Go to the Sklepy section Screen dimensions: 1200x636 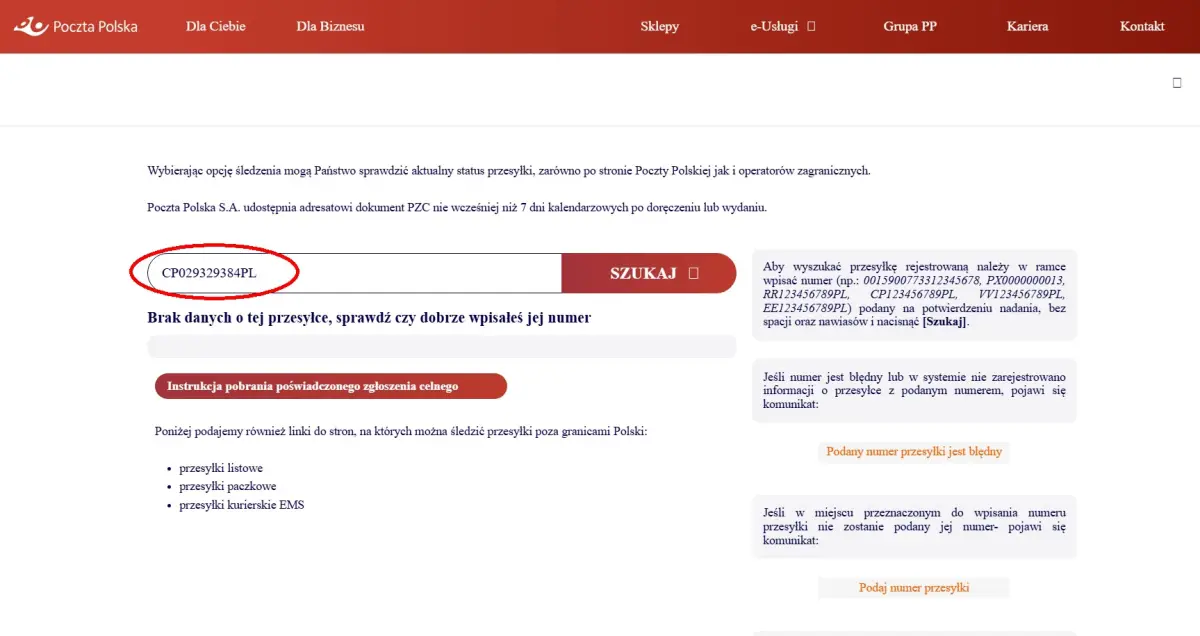pos(659,26)
